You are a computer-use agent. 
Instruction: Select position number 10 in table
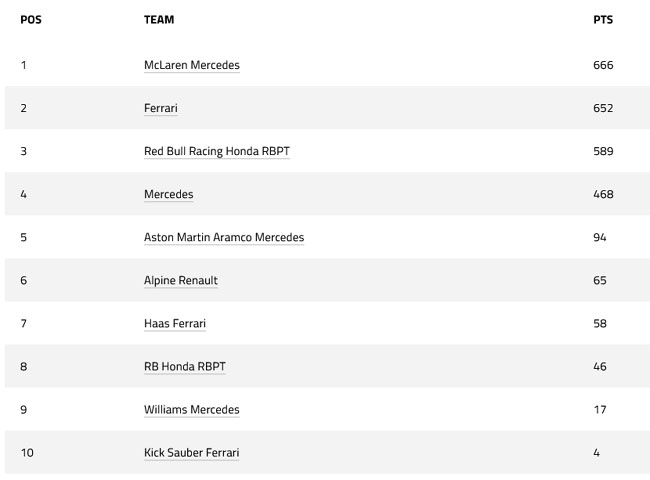click(27, 453)
